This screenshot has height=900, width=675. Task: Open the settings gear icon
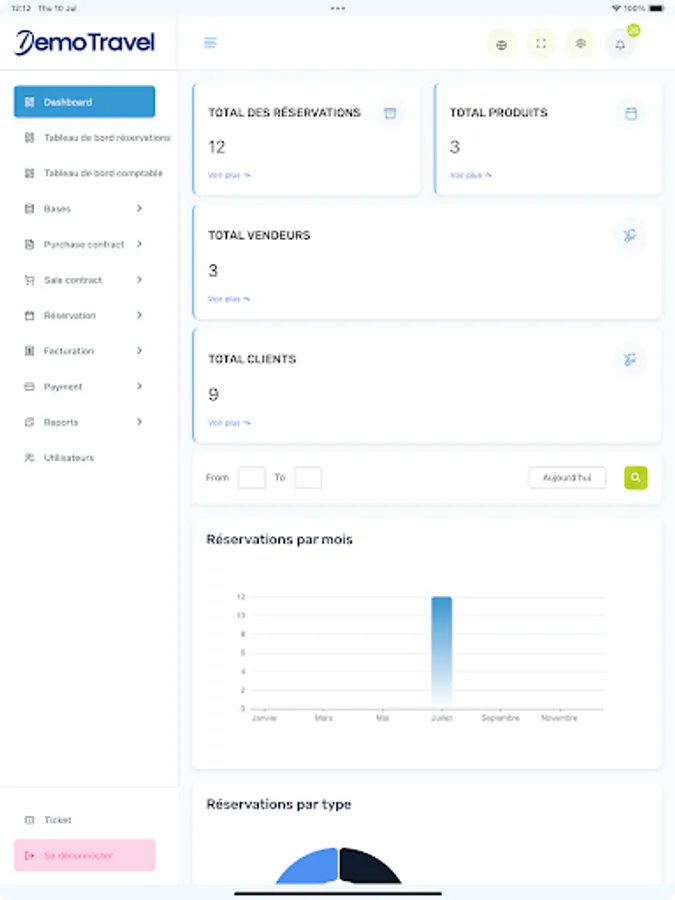point(581,44)
